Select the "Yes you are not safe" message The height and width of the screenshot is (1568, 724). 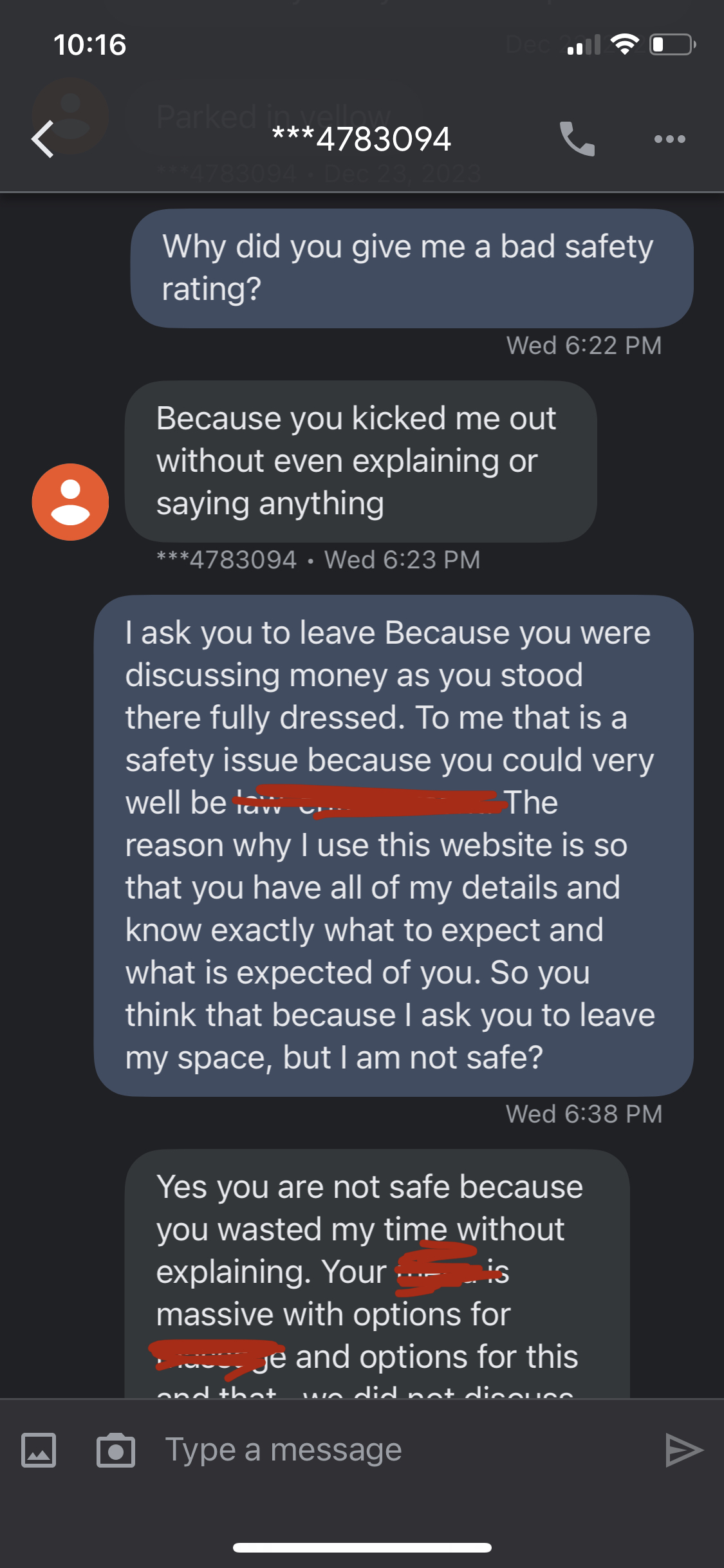[x=376, y=1271]
